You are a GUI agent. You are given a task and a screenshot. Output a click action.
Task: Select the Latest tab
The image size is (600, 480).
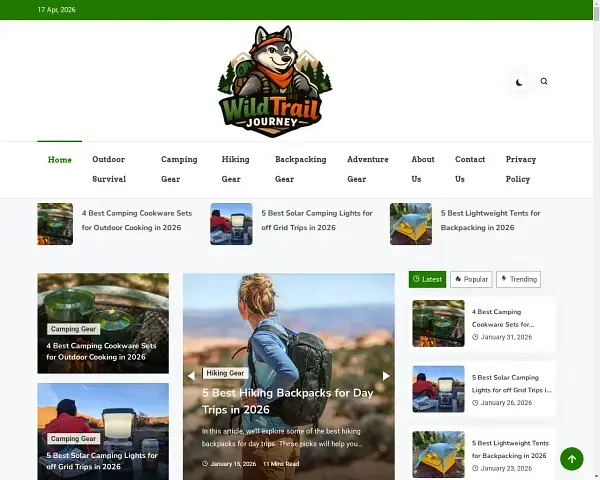click(427, 280)
